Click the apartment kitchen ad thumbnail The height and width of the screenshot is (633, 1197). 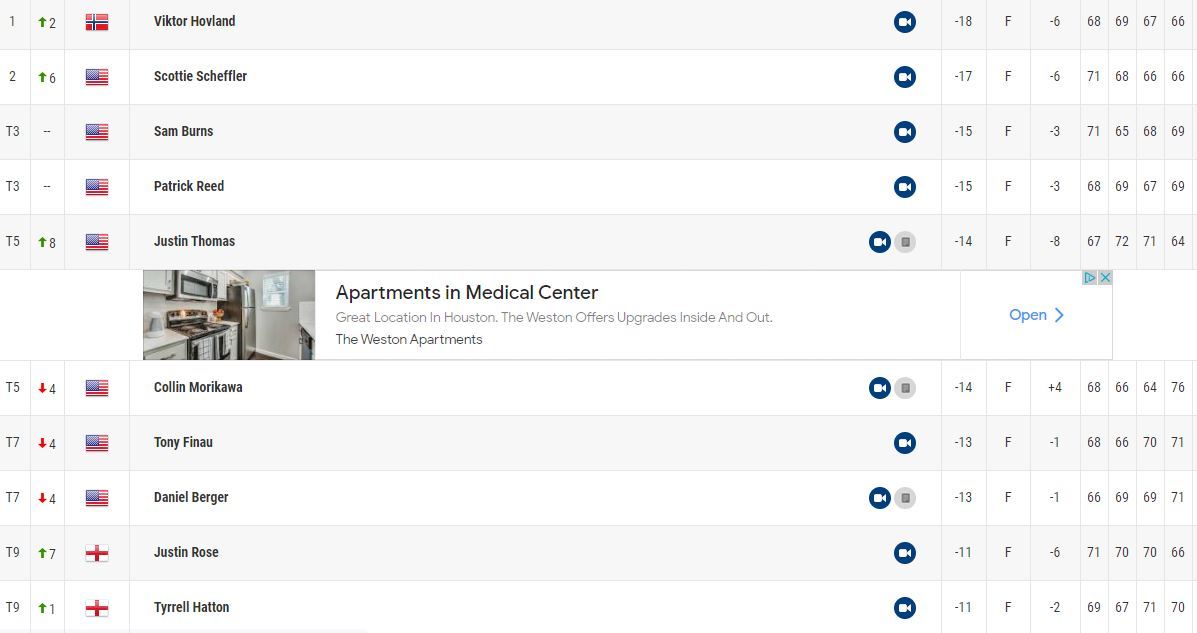point(229,315)
